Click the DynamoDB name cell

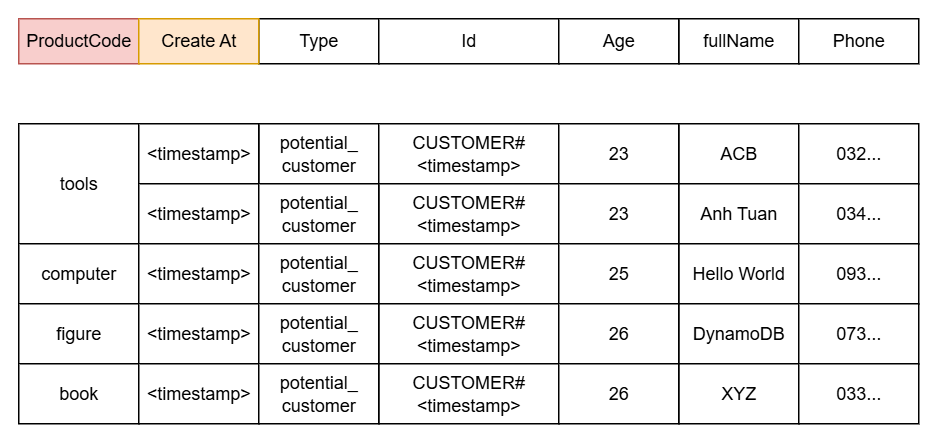click(x=739, y=334)
